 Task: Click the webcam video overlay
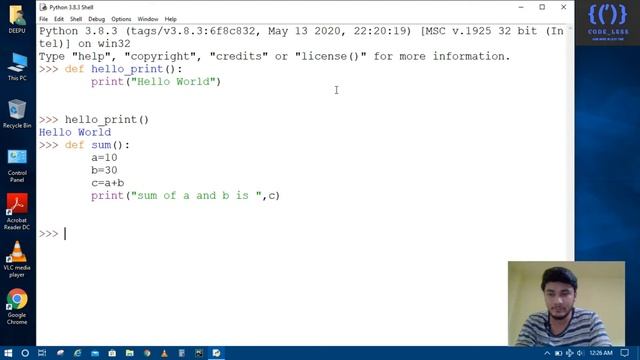coord(567,304)
